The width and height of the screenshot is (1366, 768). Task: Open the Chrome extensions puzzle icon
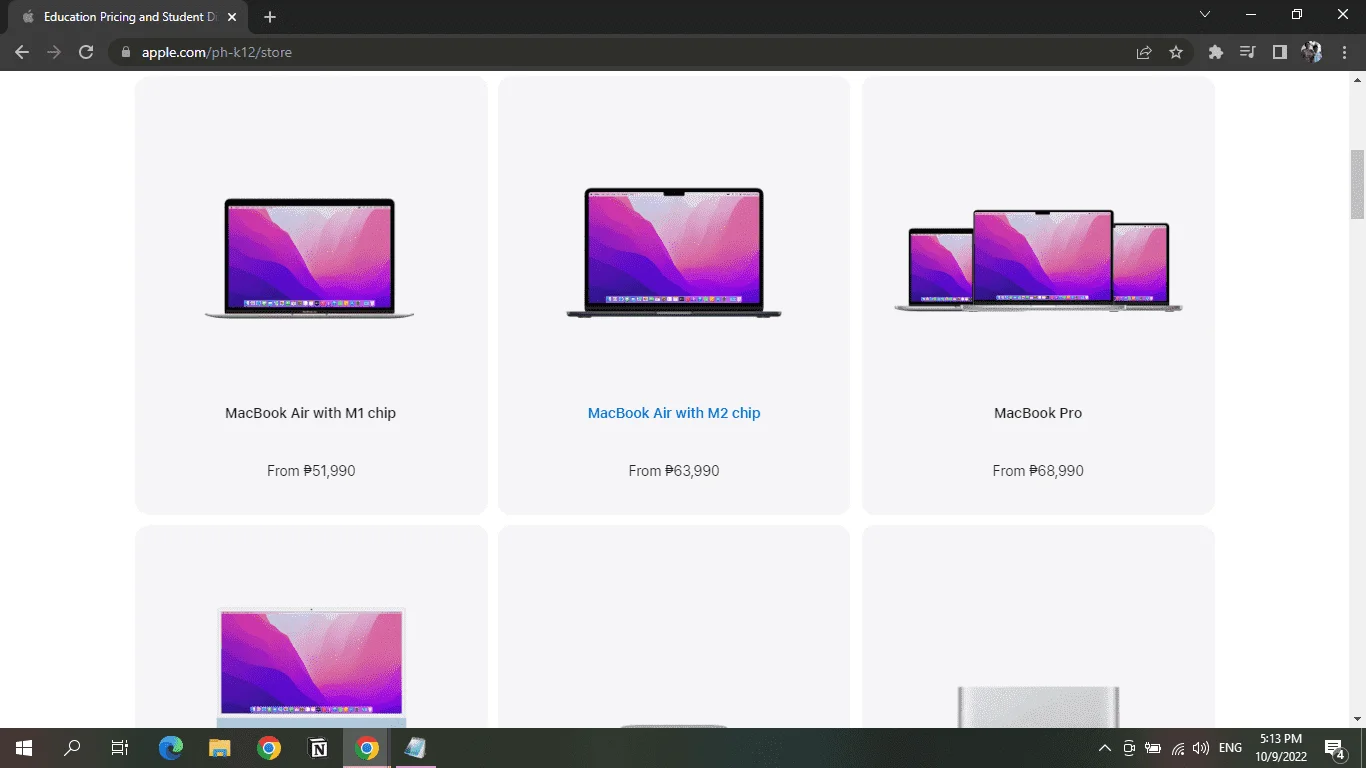(x=1216, y=52)
